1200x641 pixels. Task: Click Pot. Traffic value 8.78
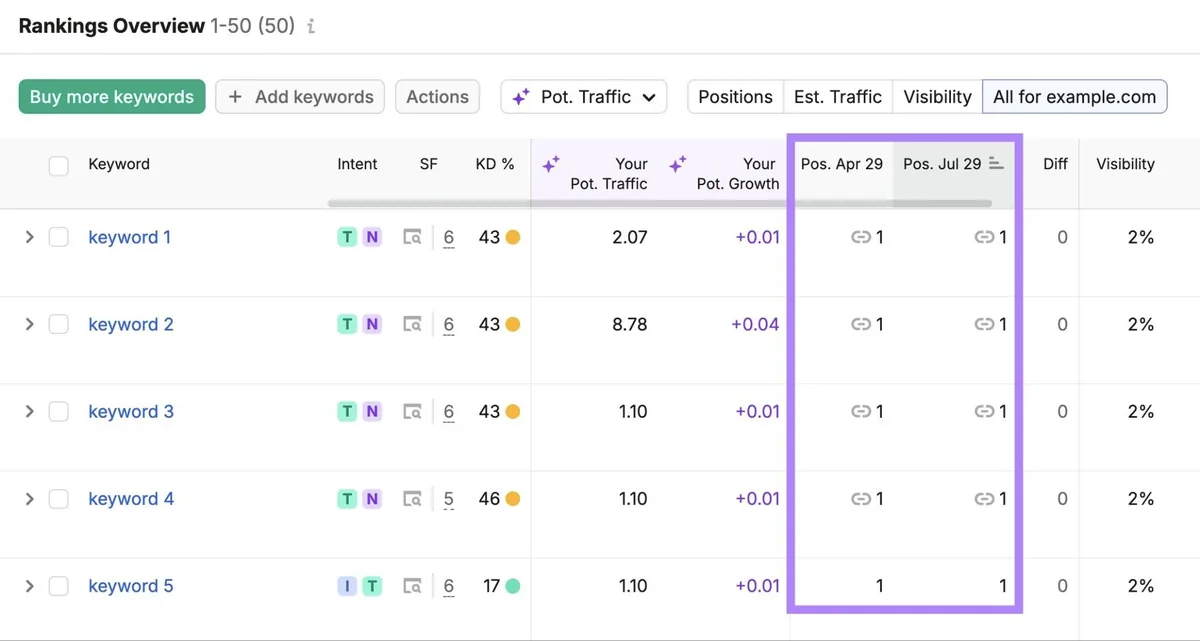coord(630,325)
